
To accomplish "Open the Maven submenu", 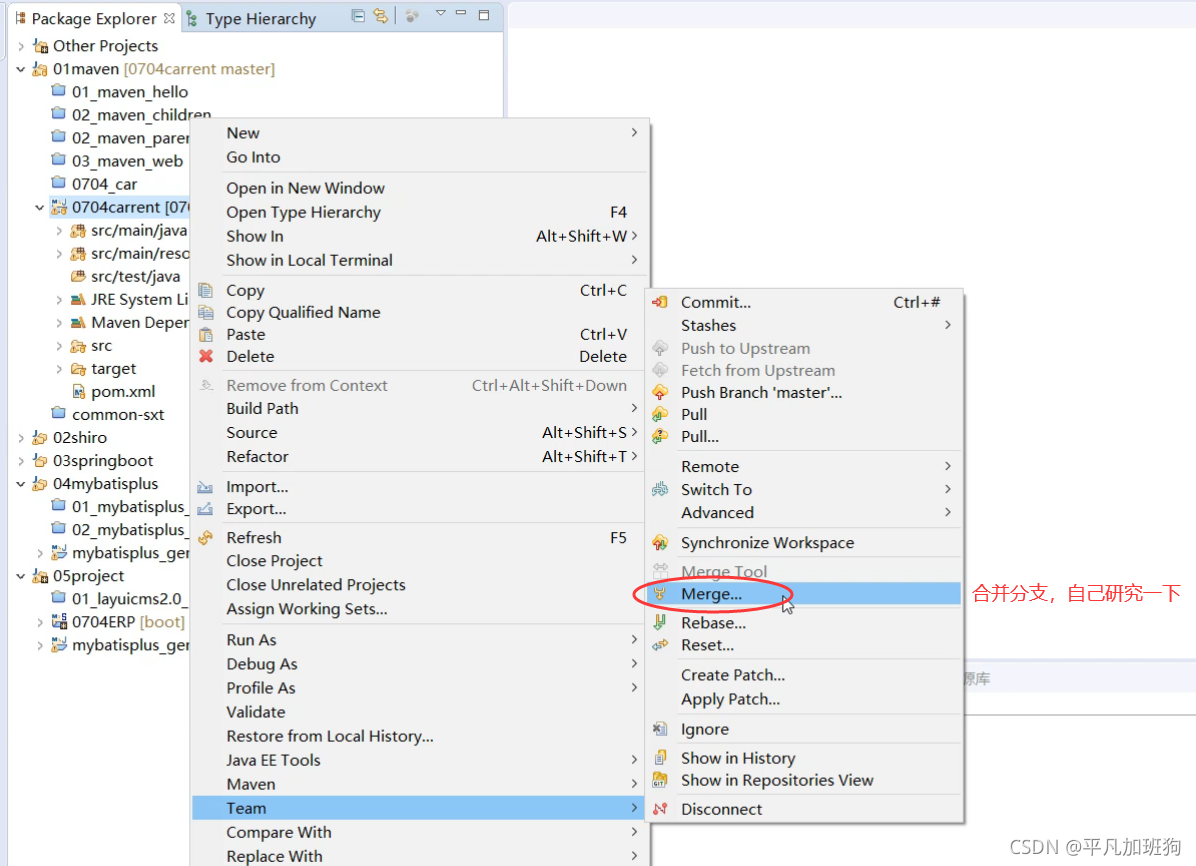I will [420, 784].
